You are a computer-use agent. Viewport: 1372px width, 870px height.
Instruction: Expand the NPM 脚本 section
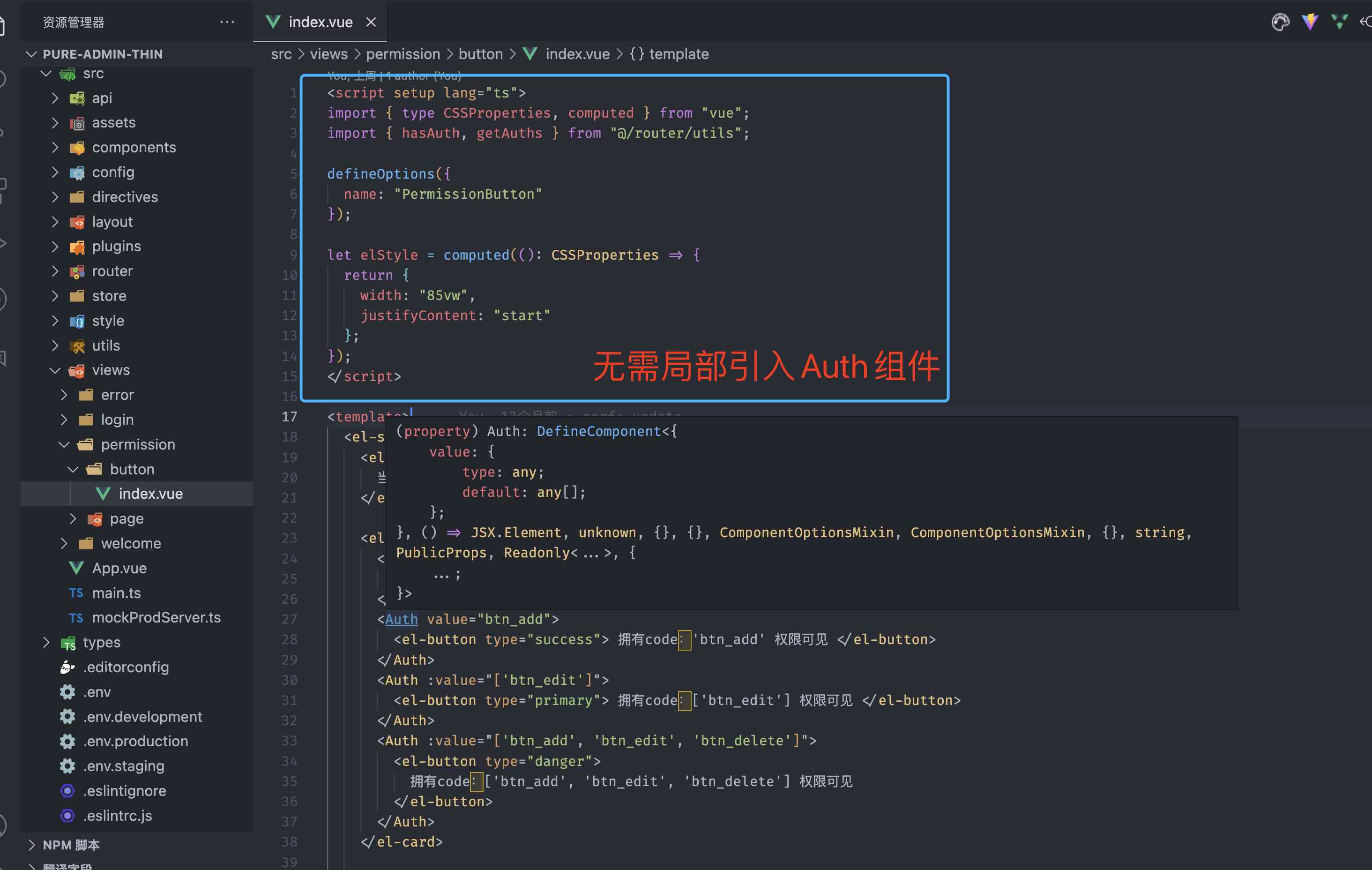(x=71, y=844)
